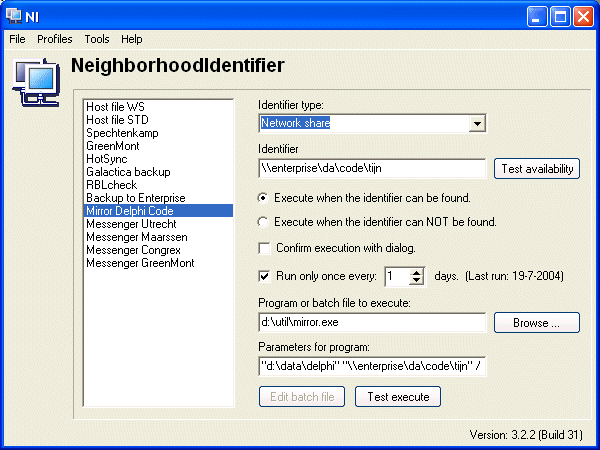
Task: Minimize the NI window
Action: click(536, 17)
